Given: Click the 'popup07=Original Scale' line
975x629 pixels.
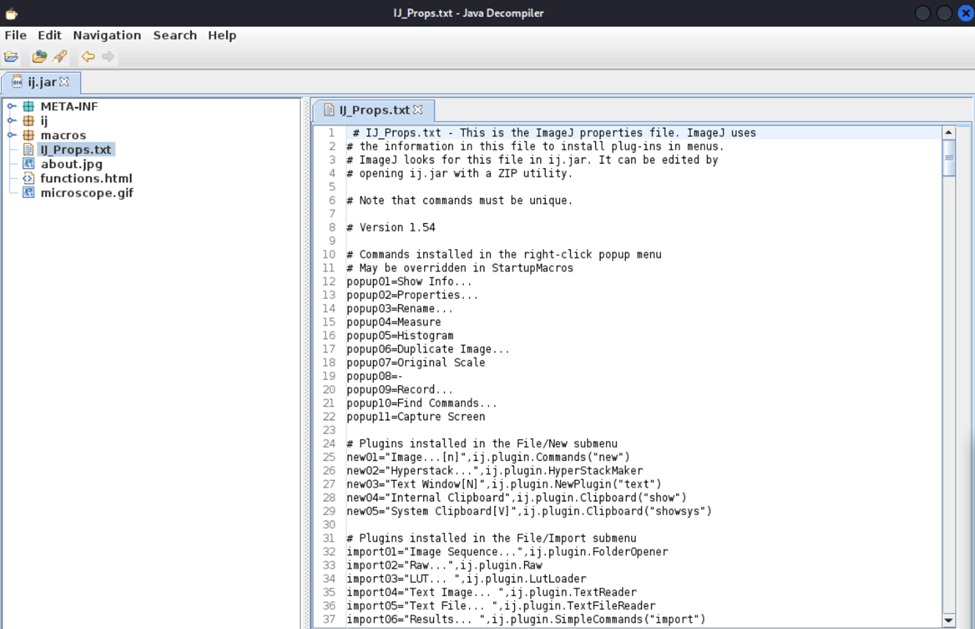Looking at the screenshot, I should tap(415, 362).
